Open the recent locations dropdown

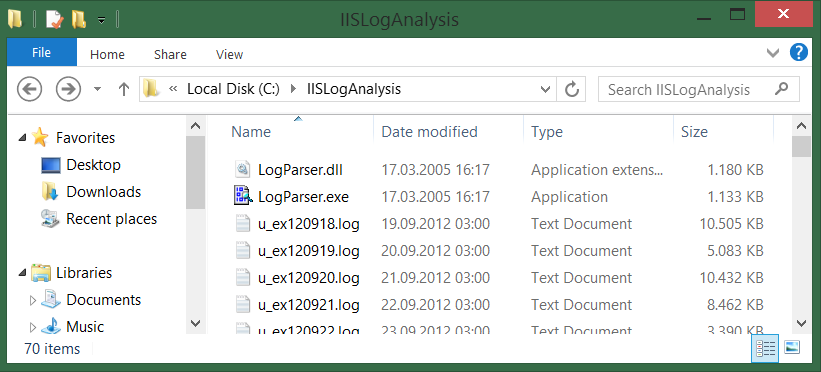(x=97, y=89)
